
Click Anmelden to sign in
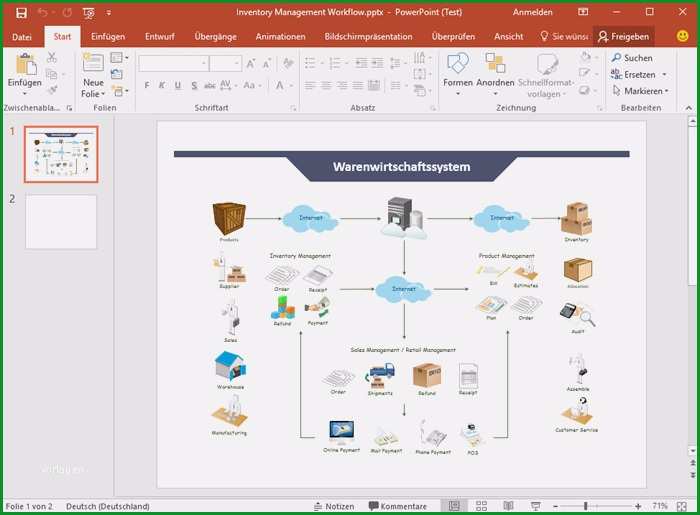click(533, 12)
